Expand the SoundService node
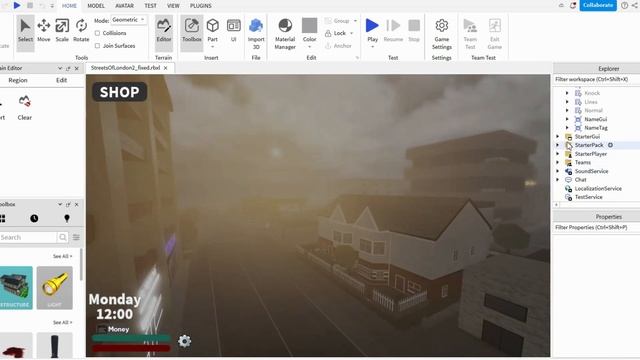Viewport: 640px width, 360px height. pyautogui.click(x=558, y=171)
